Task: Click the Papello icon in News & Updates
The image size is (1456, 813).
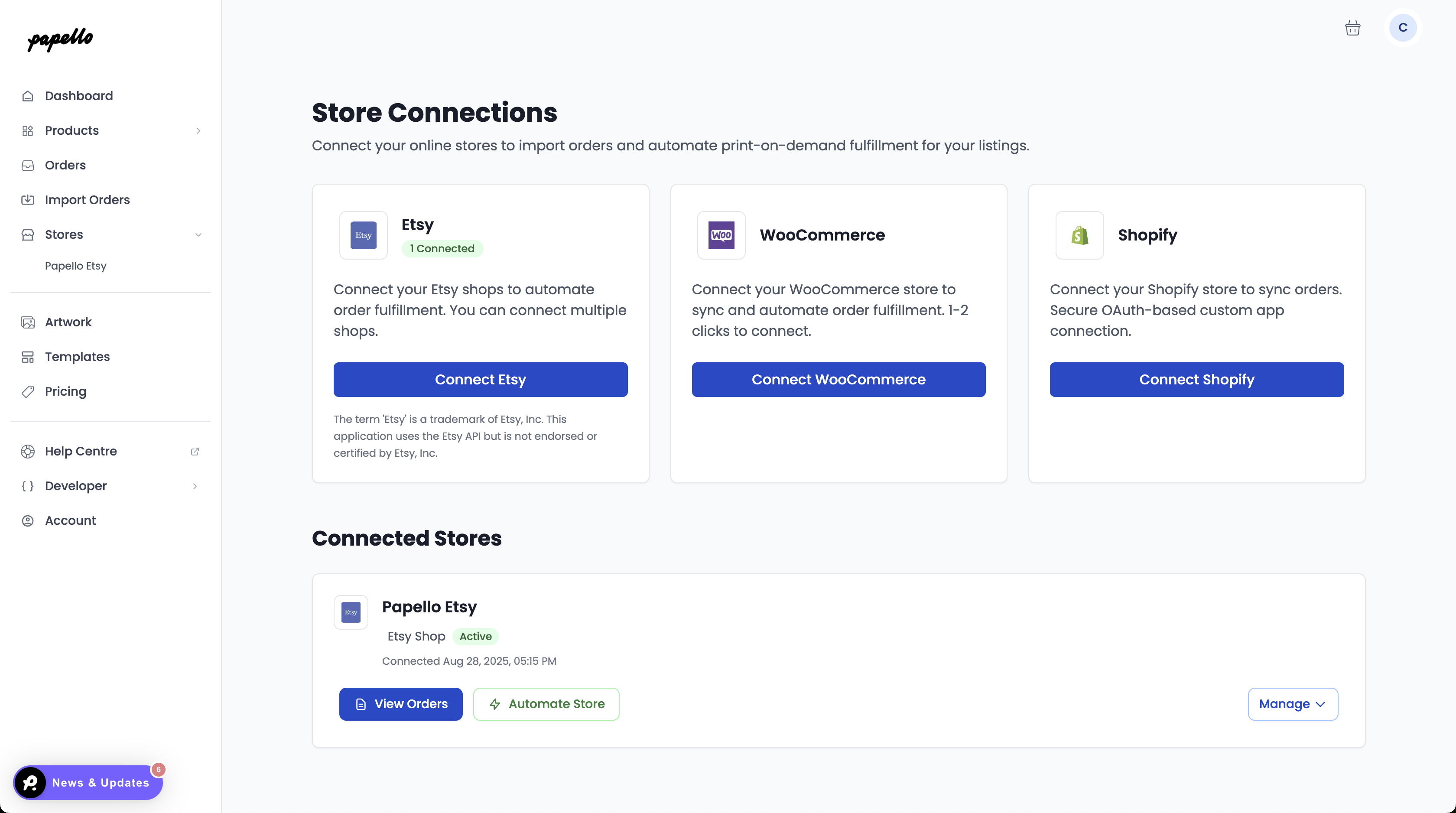Action: pos(30,783)
